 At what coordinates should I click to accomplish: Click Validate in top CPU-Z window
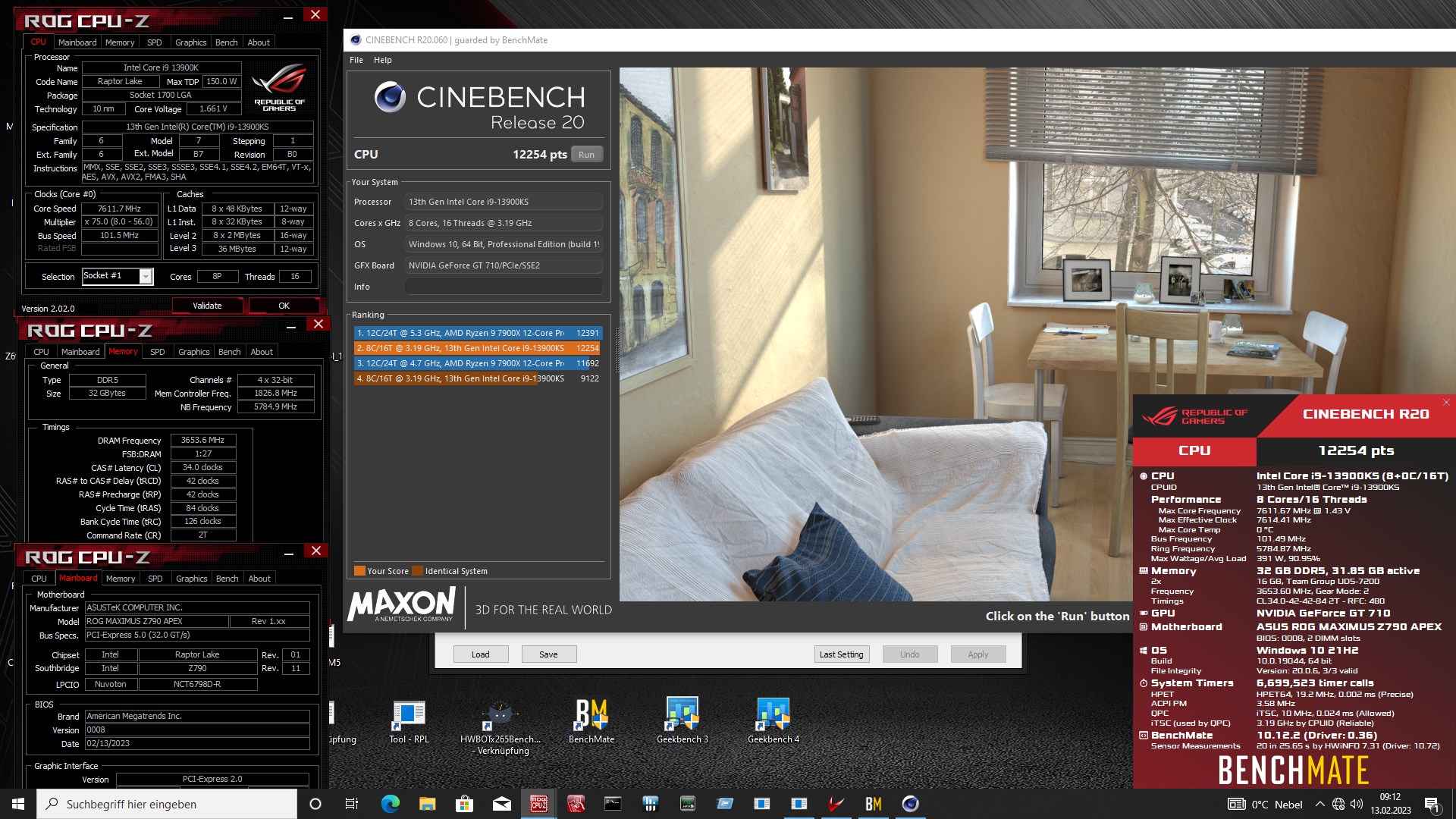tap(207, 306)
